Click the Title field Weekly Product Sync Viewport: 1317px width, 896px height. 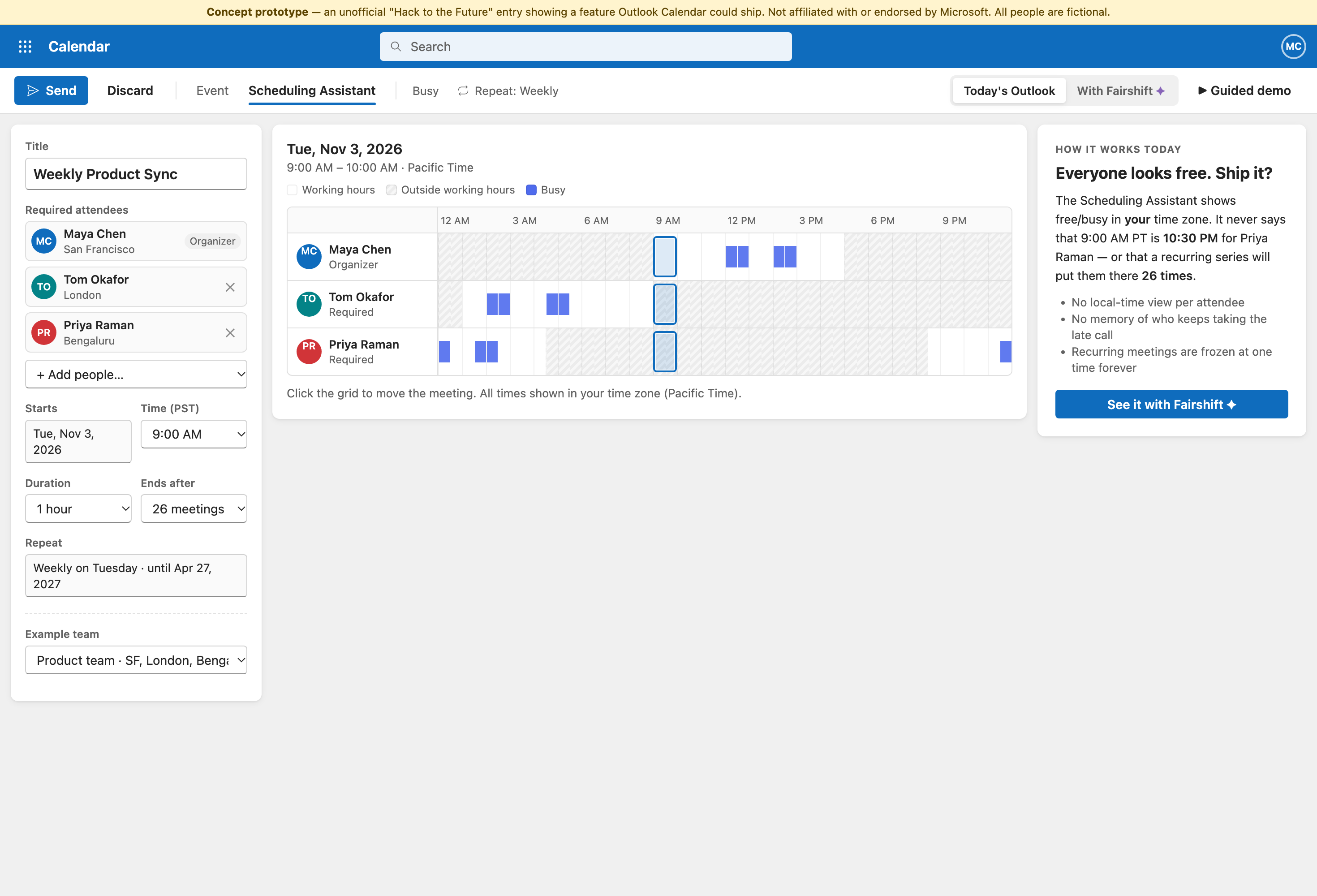tap(136, 174)
